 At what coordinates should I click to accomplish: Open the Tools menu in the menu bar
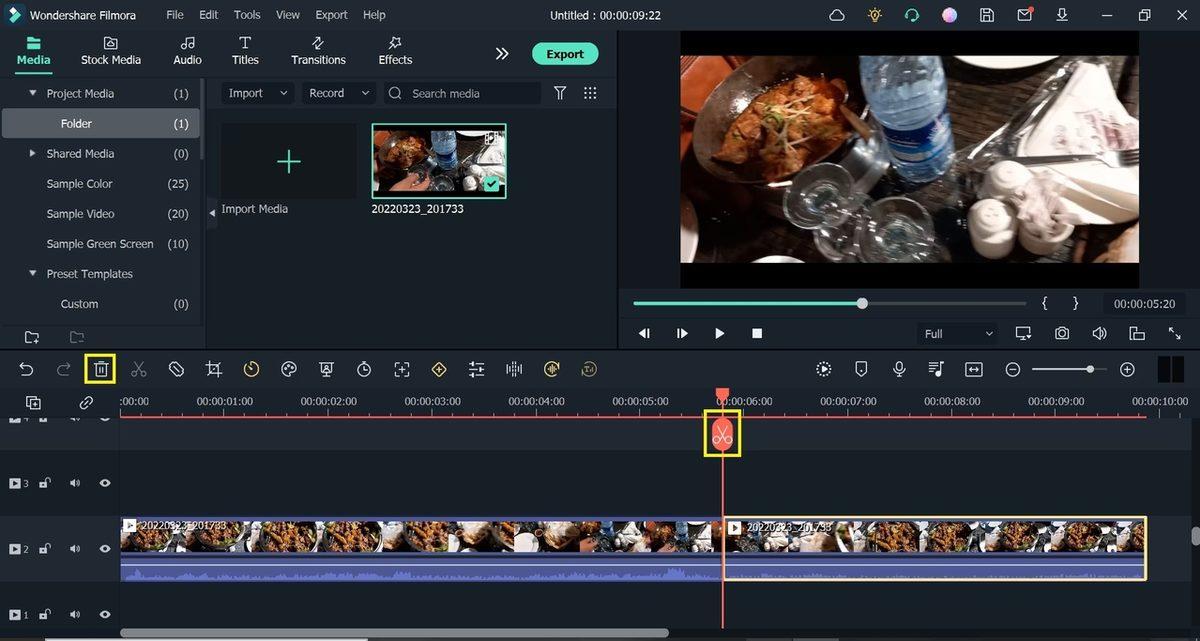[x=246, y=14]
